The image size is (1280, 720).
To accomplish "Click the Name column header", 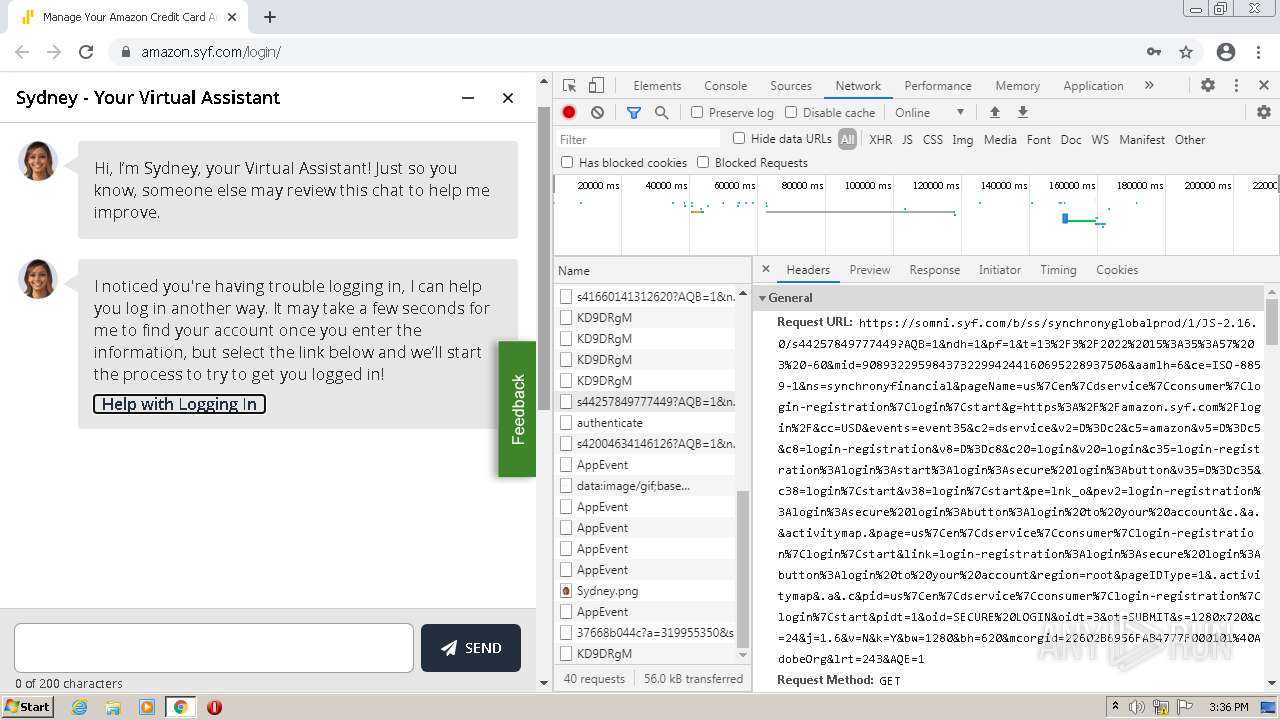I will point(652,270).
